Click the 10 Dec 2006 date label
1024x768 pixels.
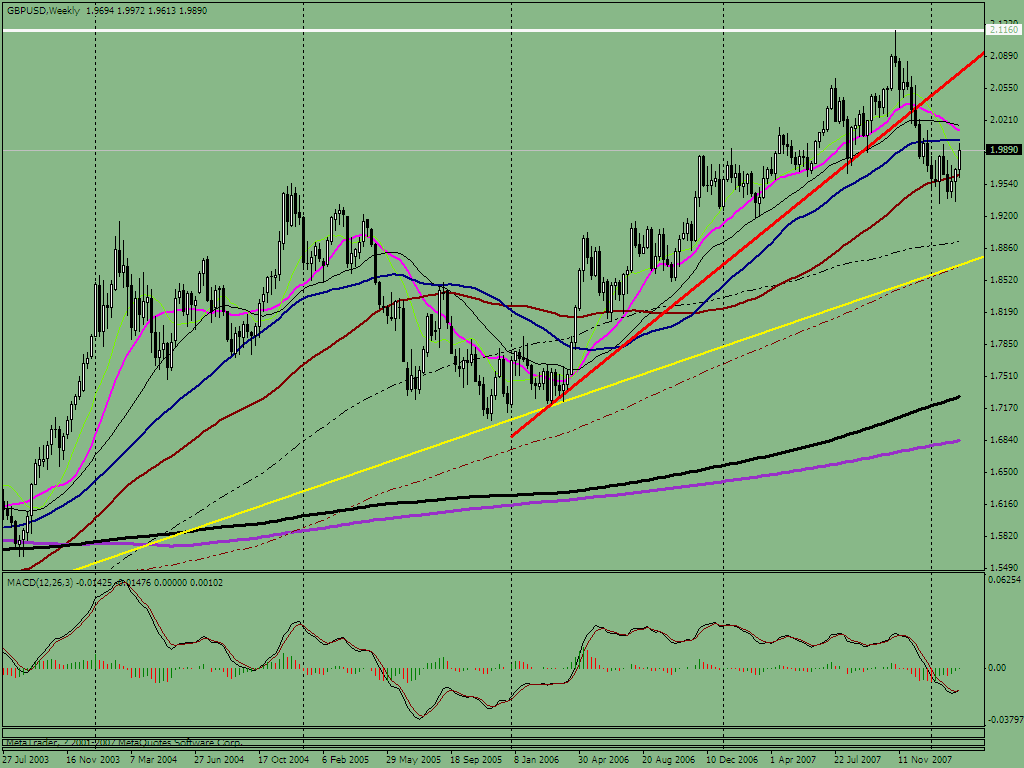[732, 760]
